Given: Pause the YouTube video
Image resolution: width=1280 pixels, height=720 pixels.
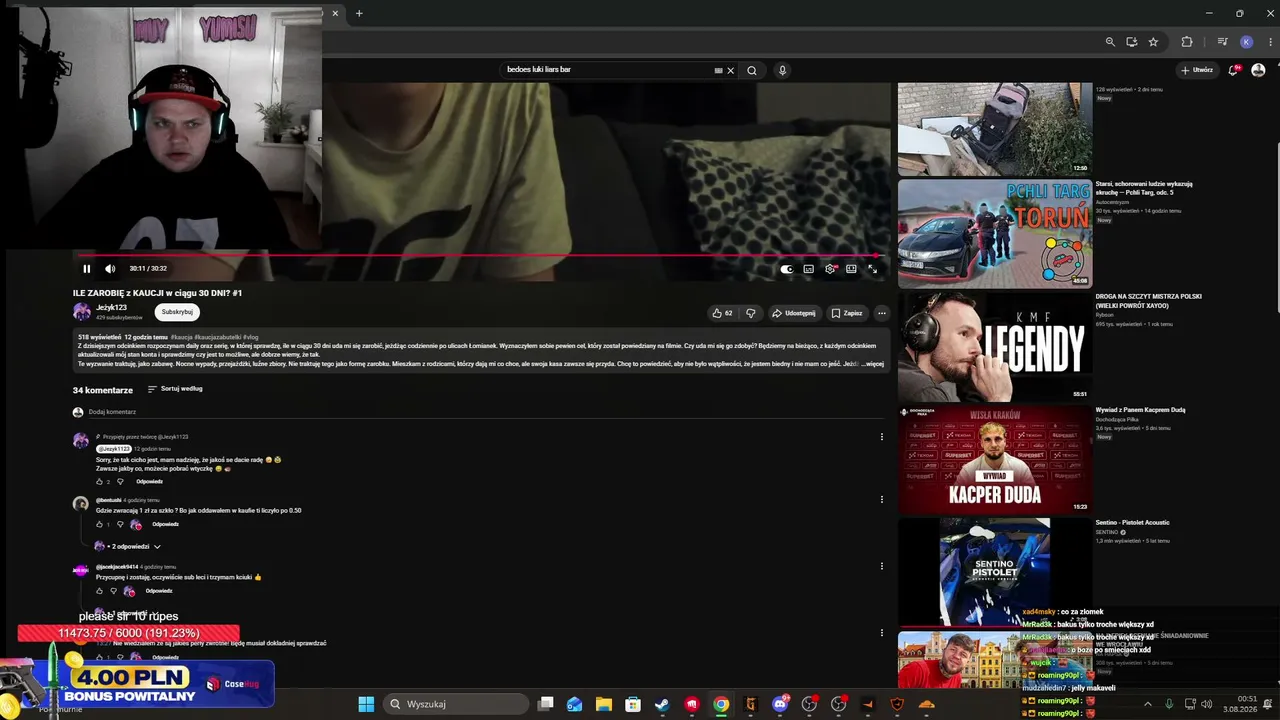Looking at the screenshot, I should [x=87, y=269].
